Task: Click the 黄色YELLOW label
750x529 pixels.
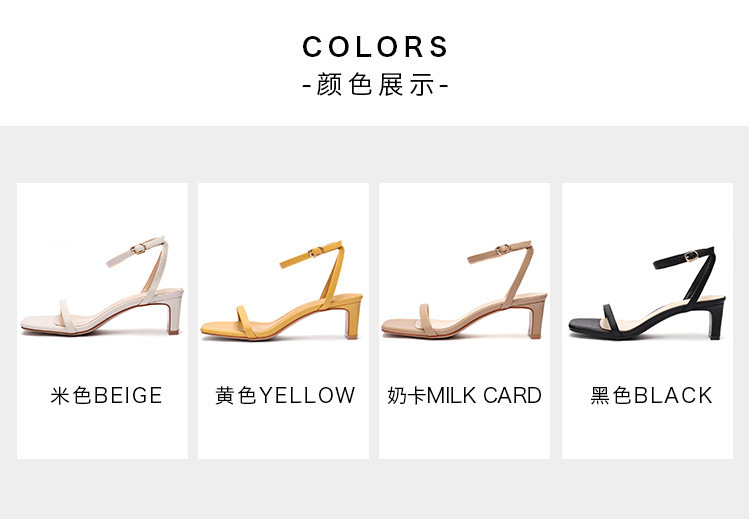Action: 285,396
